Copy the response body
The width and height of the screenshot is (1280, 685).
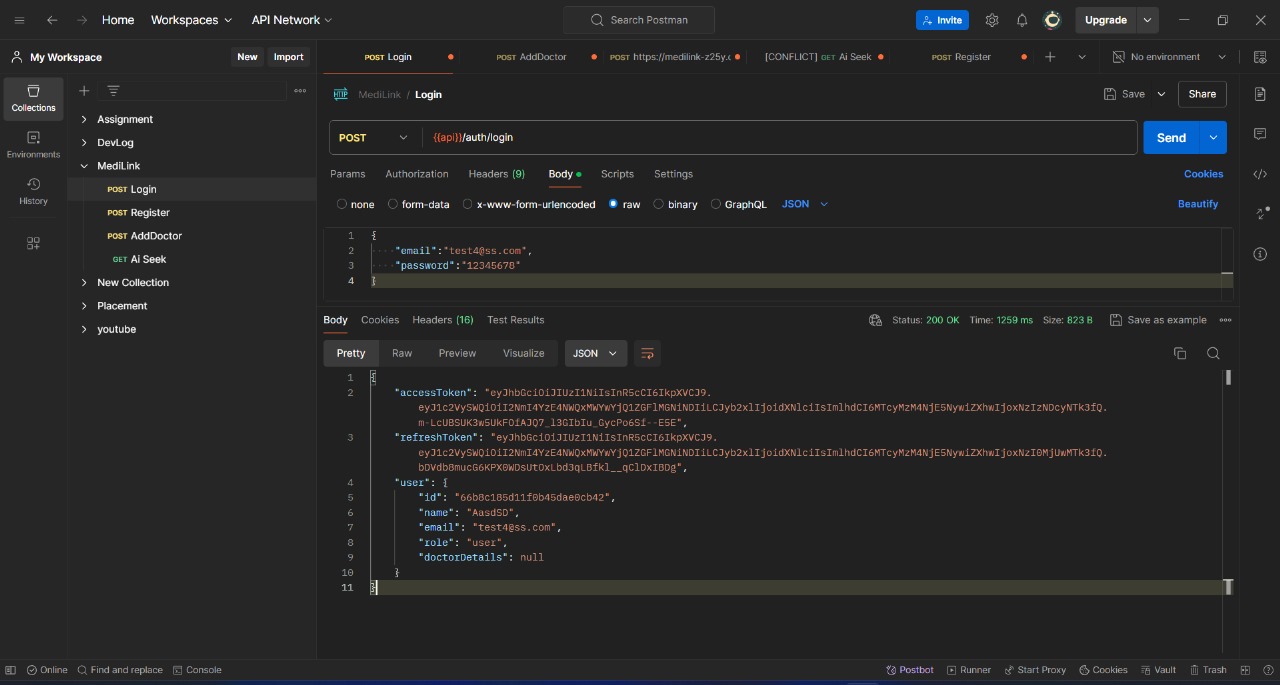1180,353
